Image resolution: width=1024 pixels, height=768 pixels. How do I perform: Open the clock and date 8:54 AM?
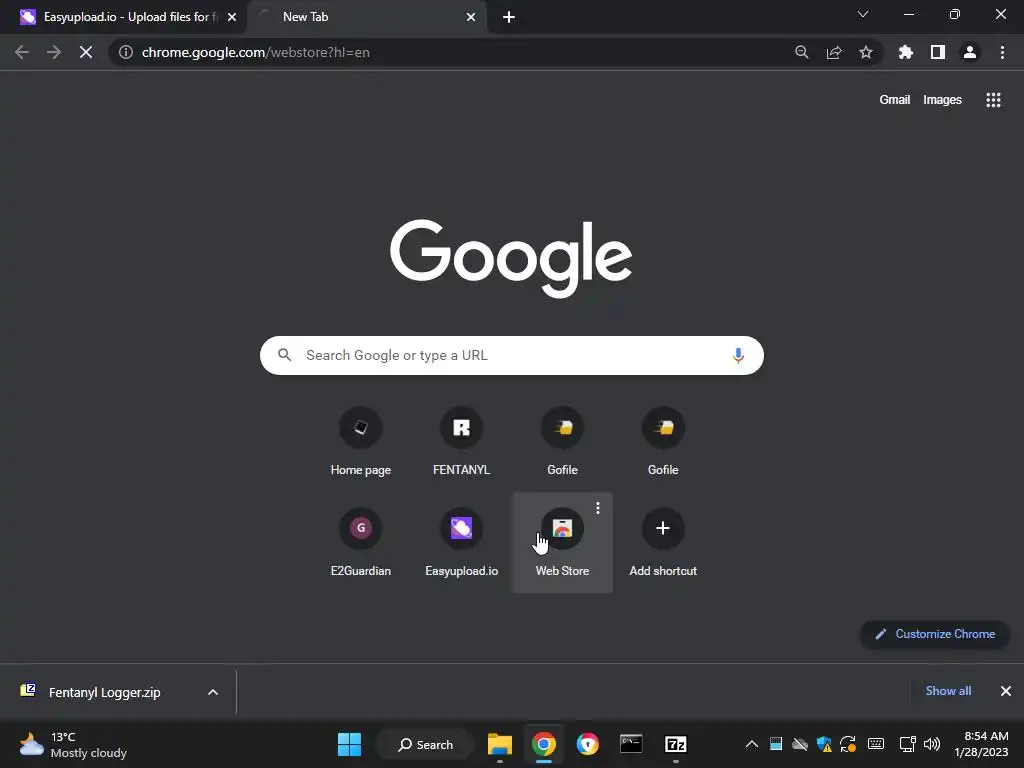[981, 744]
